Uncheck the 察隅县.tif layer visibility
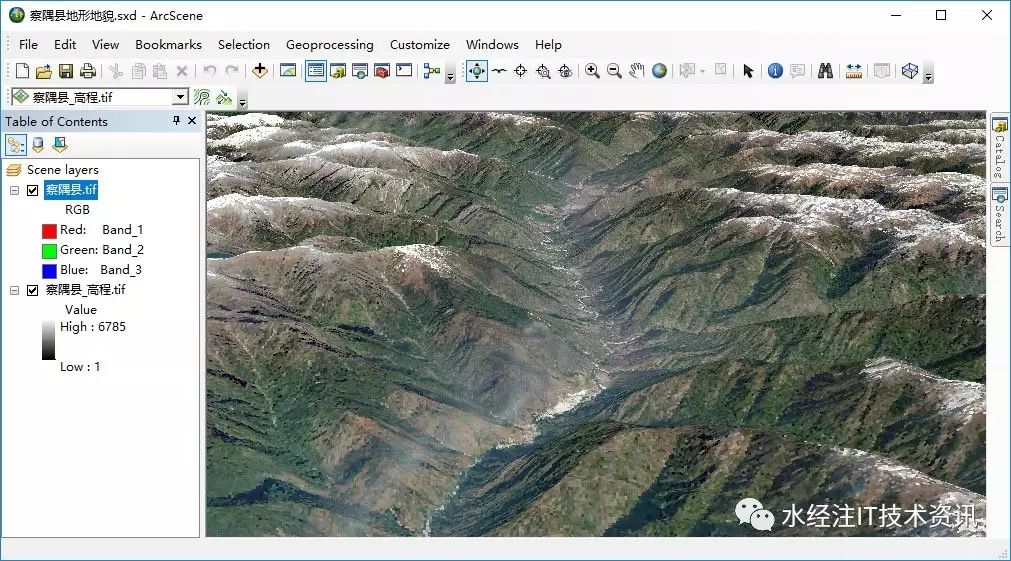The image size is (1011, 561). point(33,190)
